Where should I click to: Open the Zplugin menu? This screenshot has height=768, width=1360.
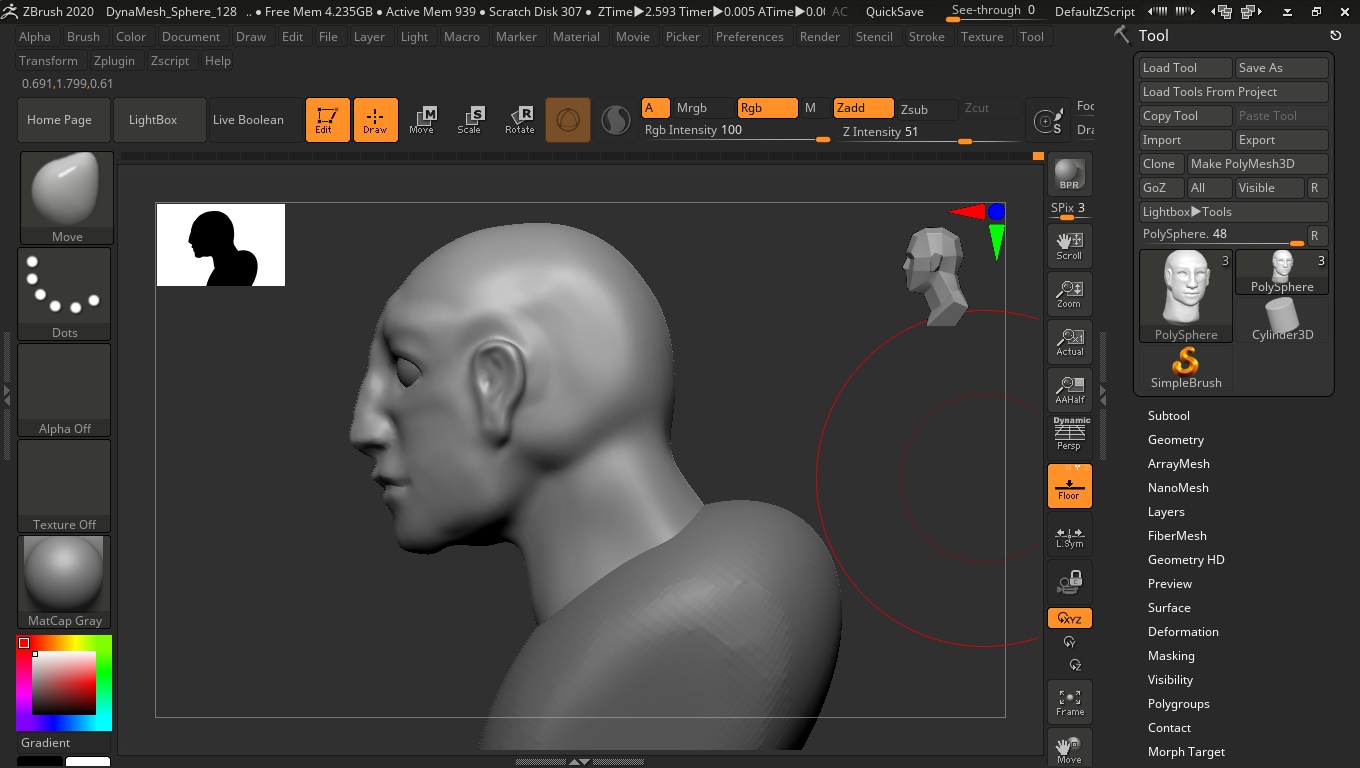click(114, 61)
